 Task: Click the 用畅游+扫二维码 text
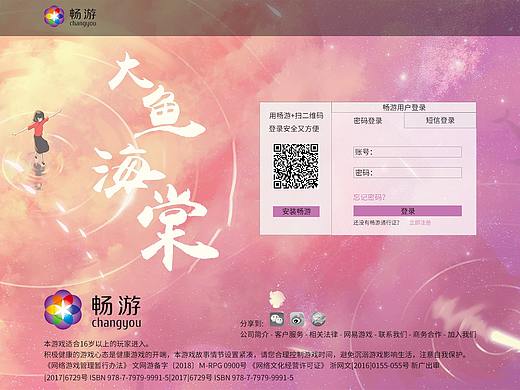tap(296, 116)
